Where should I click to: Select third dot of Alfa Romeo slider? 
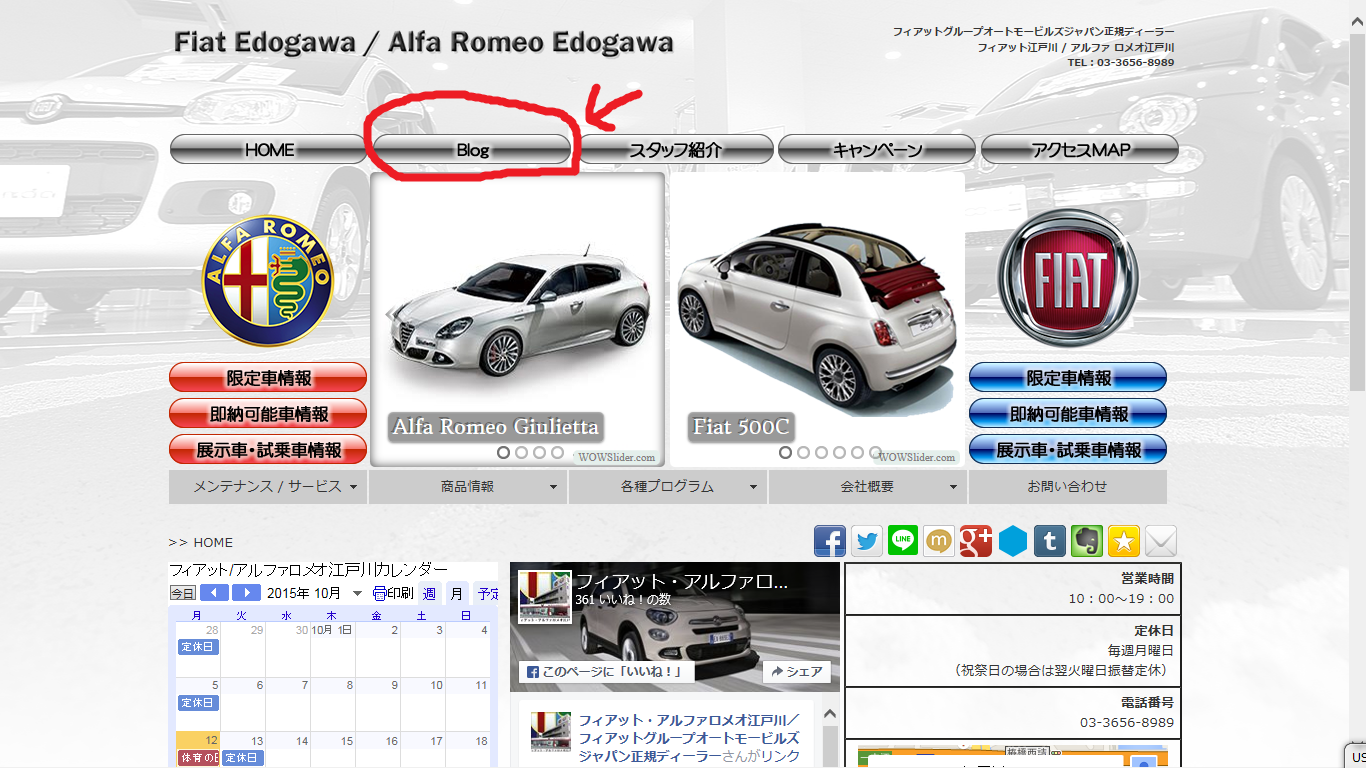[540, 453]
